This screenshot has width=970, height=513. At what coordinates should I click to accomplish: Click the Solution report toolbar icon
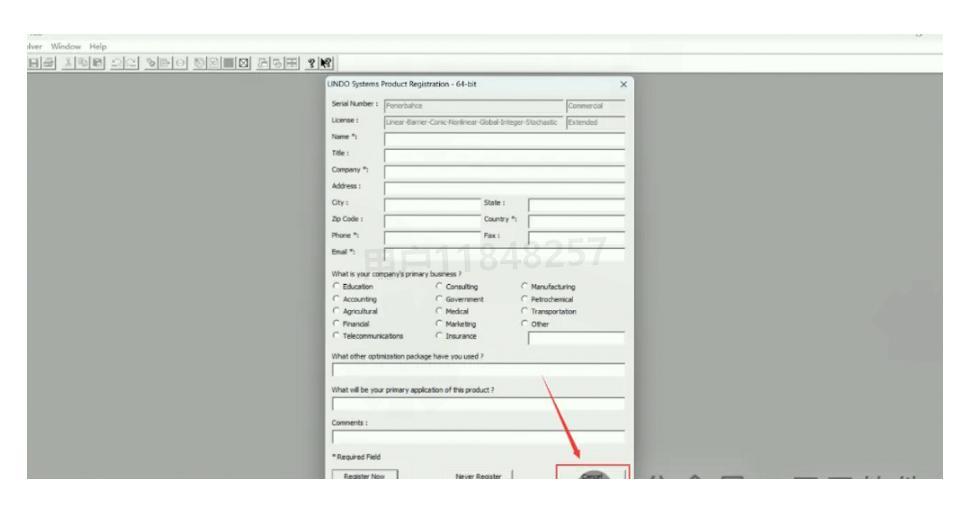pos(213,63)
